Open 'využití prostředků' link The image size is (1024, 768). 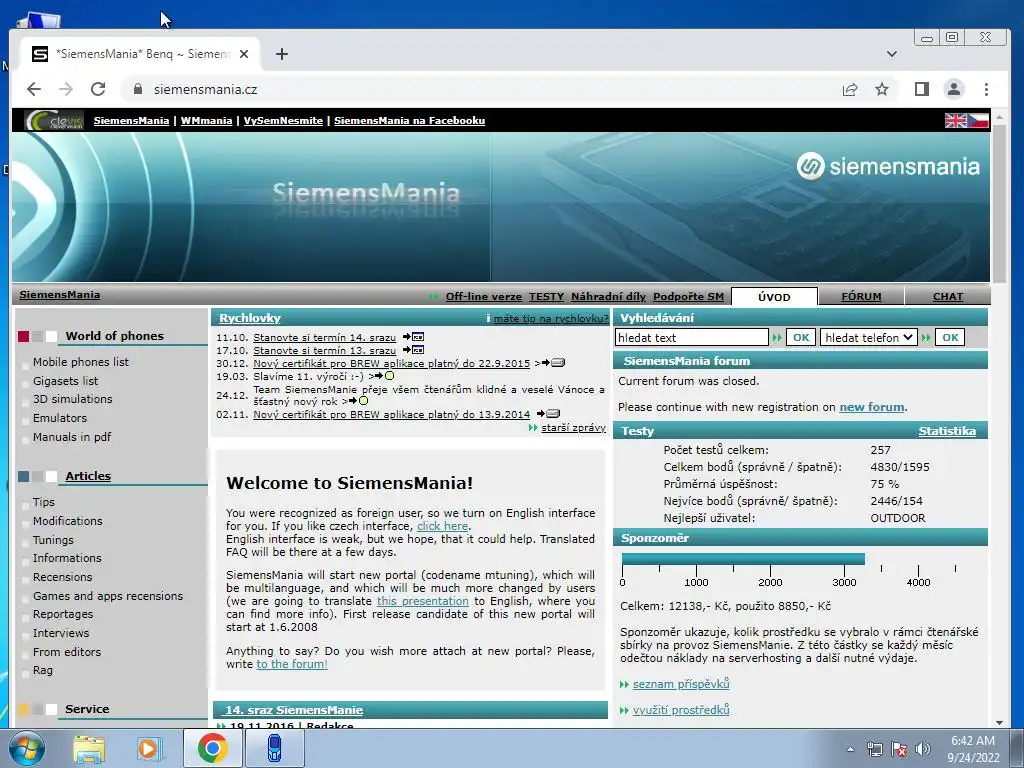click(x=680, y=710)
